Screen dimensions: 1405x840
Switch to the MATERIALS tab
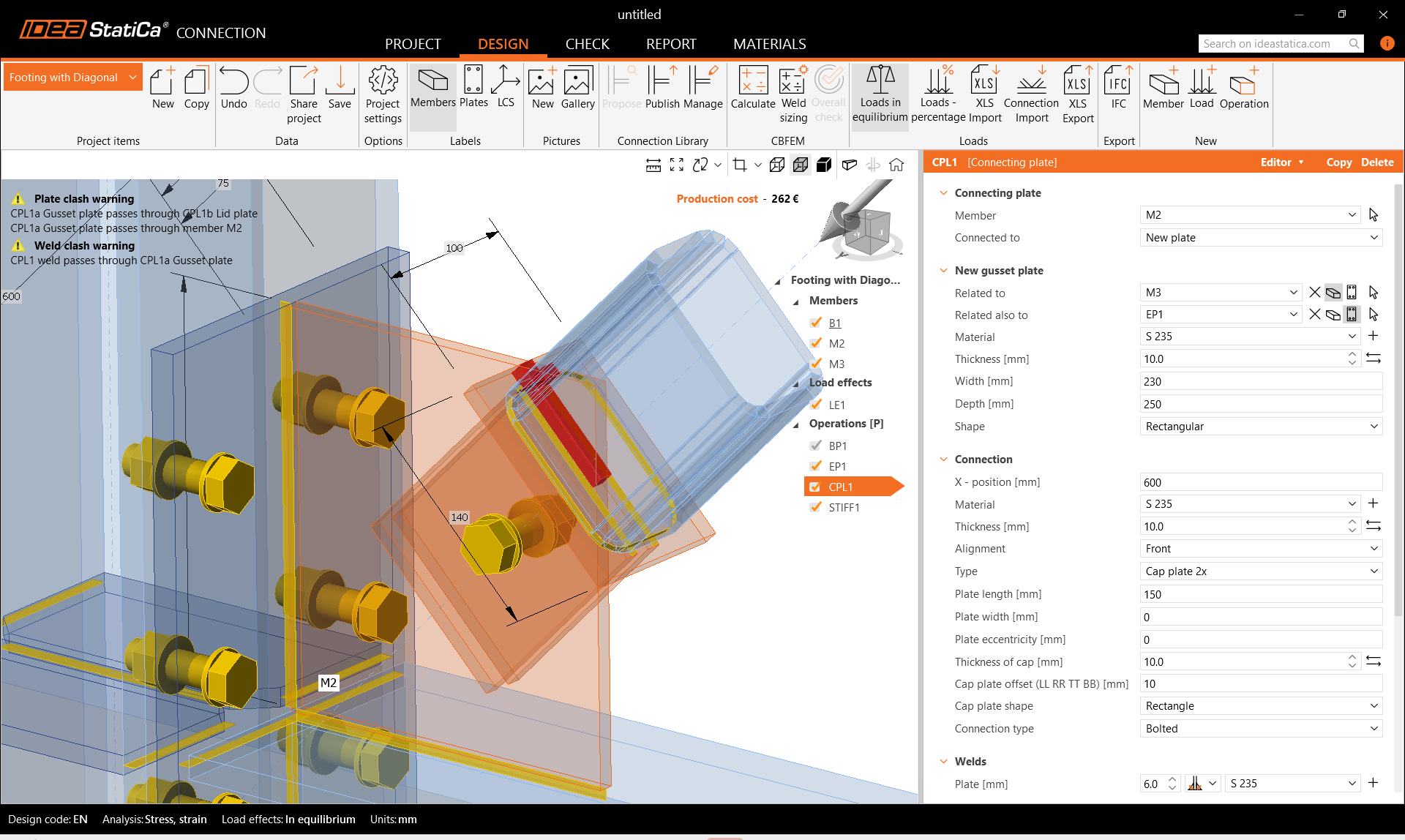pyautogui.click(x=770, y=44)
